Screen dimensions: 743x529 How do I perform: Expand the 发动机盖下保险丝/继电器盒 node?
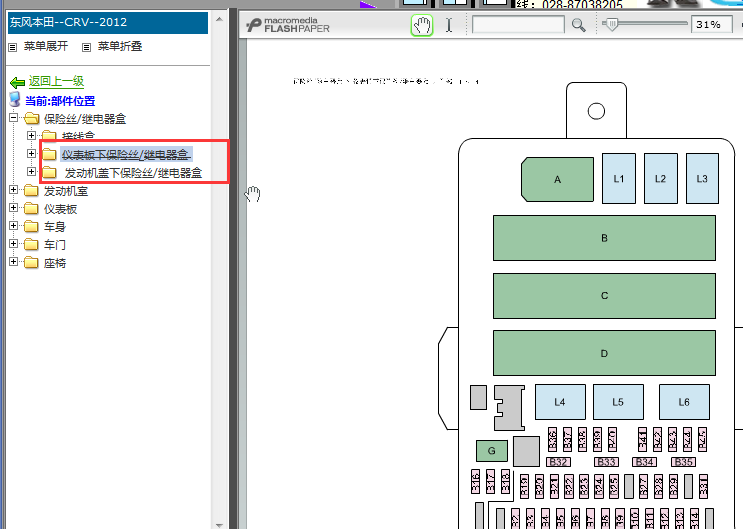(x=31, y=172)
